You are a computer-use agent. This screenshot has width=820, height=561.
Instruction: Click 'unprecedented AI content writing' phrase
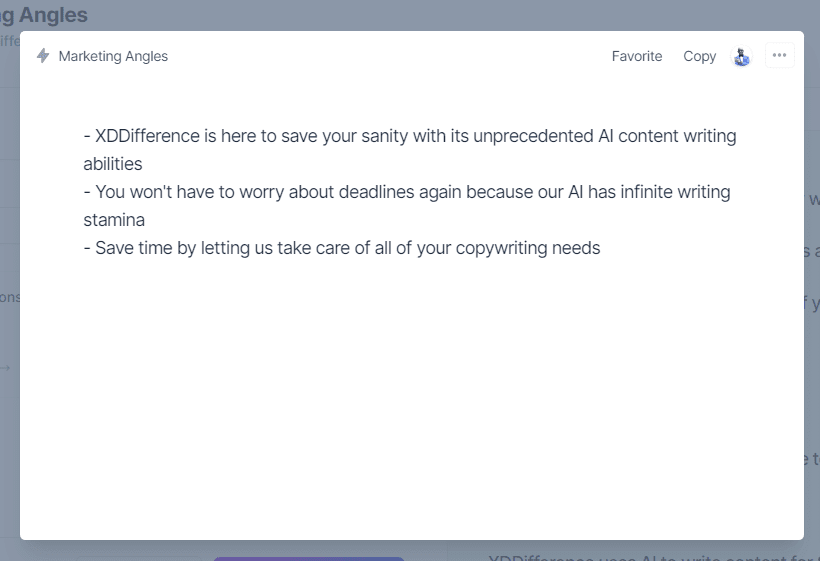click(605, 136)
